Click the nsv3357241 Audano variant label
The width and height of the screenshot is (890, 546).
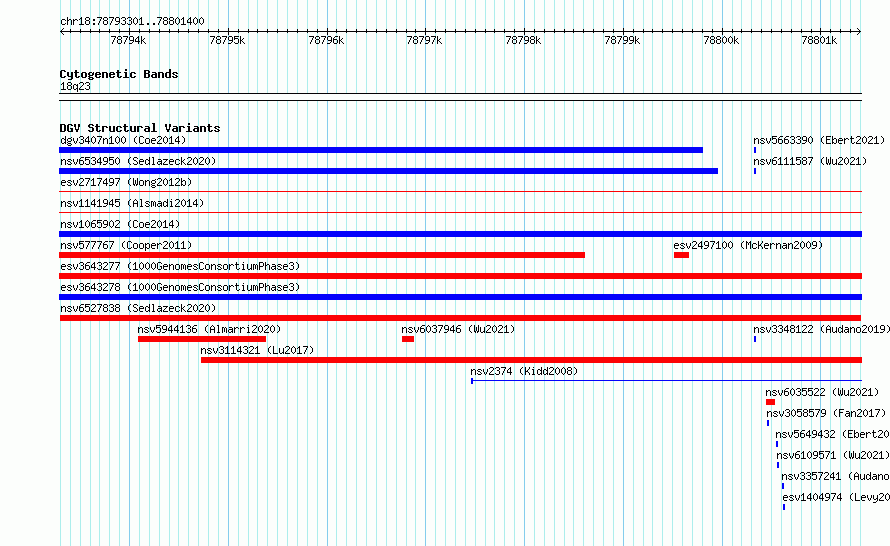(835, 476)
